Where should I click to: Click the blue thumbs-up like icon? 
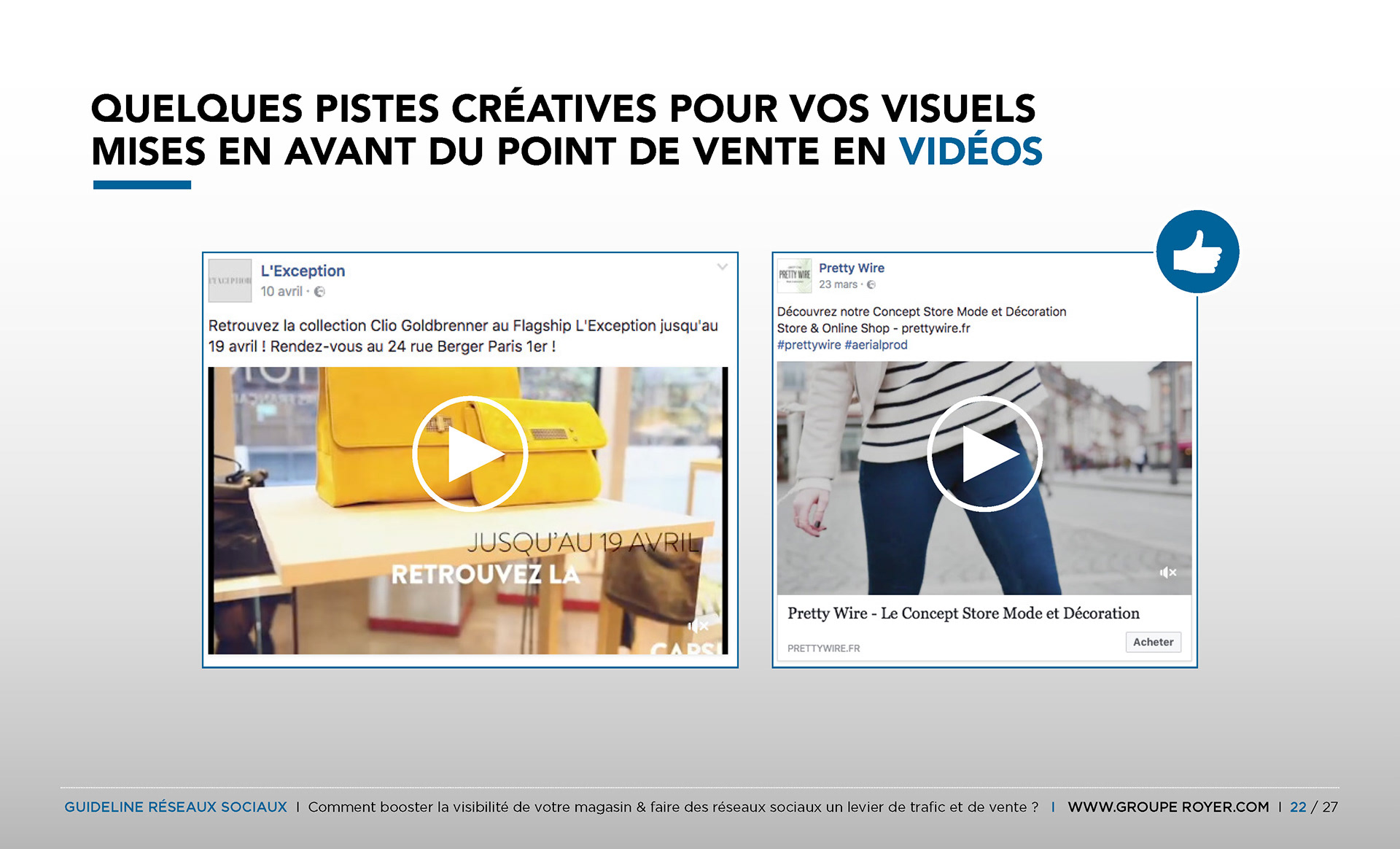pos(1197,252)
